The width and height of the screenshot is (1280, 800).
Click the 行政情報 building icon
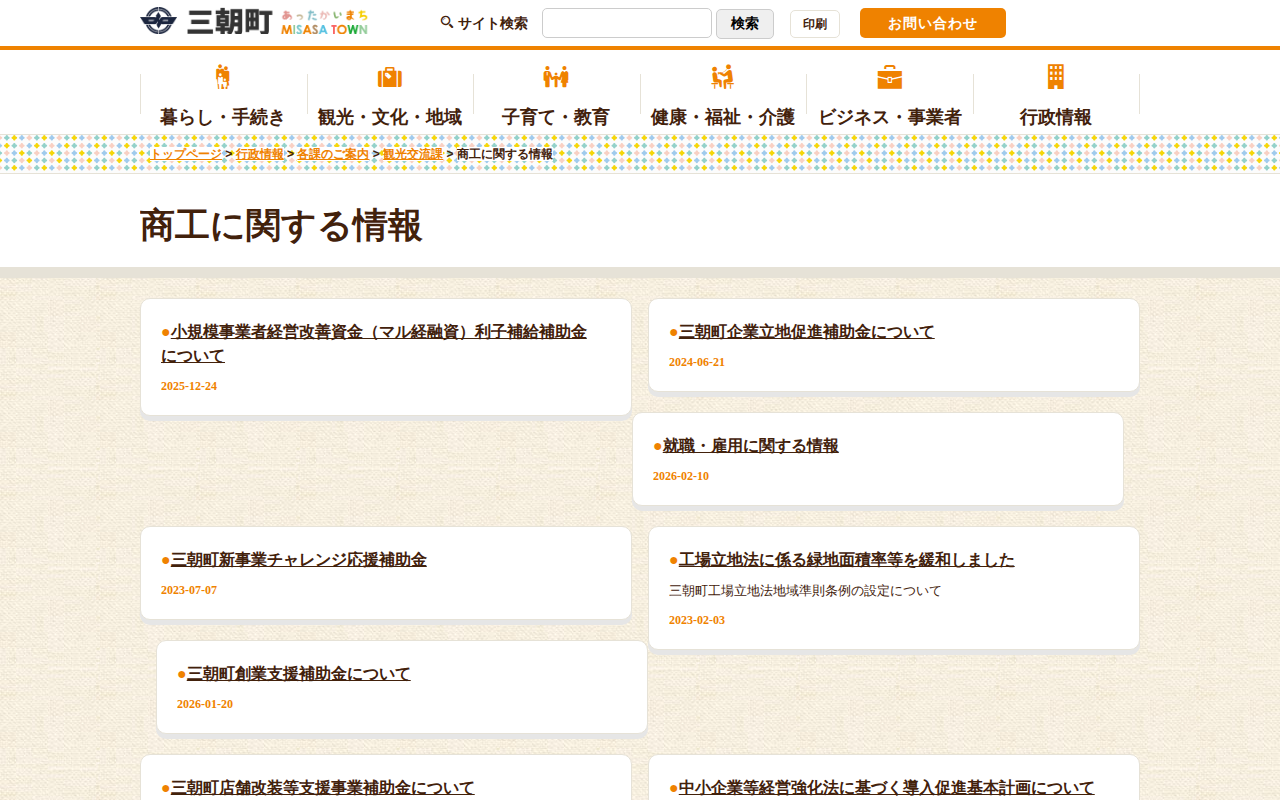point(1056,77)
